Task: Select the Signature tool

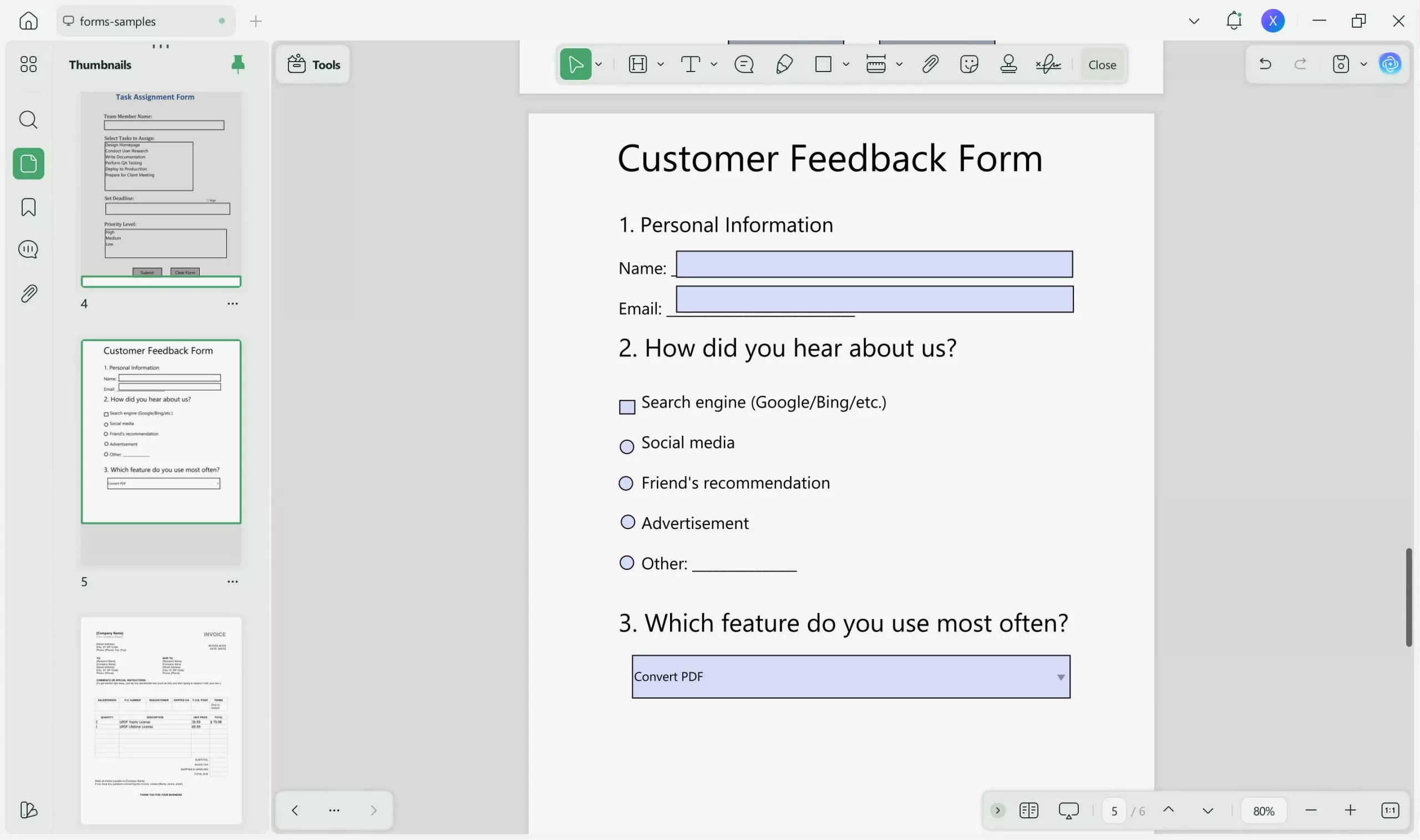Action: [1048, 64]
